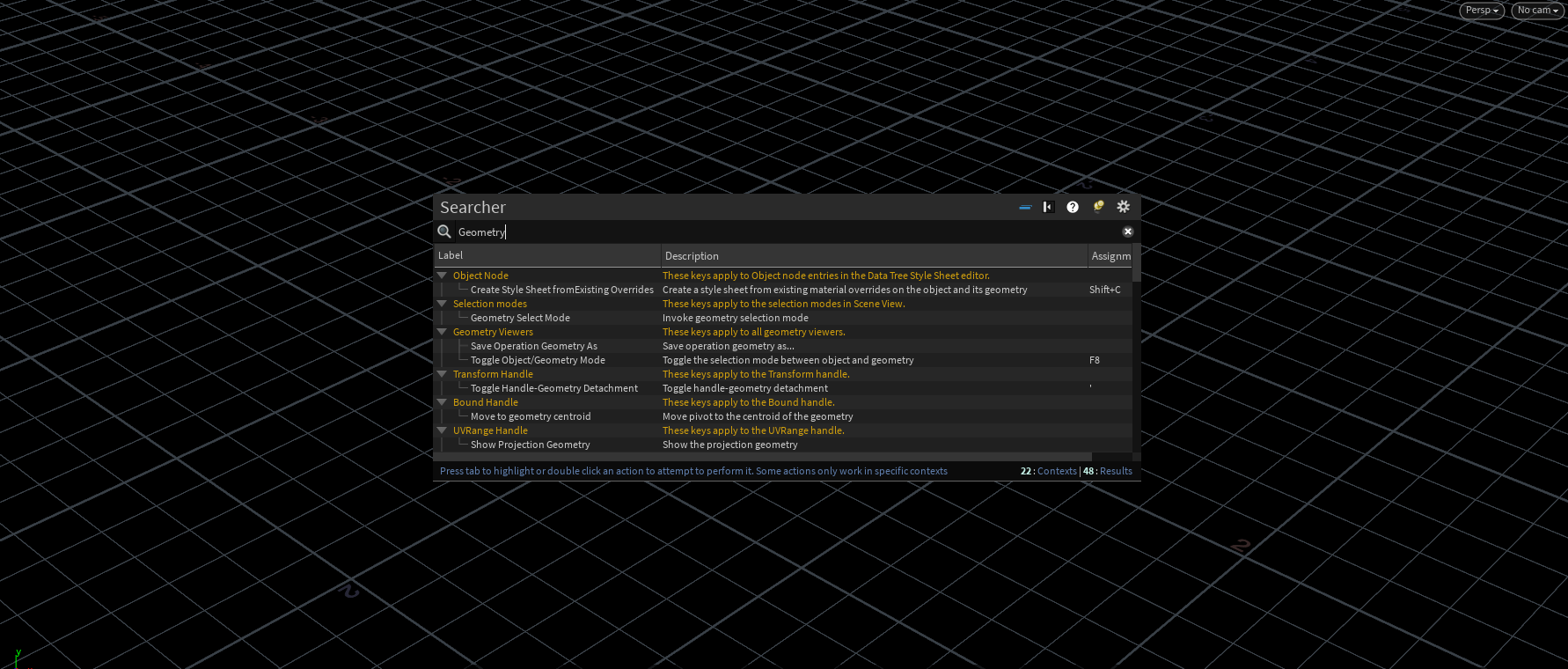Click the yellow pin icon in Searcher
Screen dimensions: 1568x669
[1098, 206]
